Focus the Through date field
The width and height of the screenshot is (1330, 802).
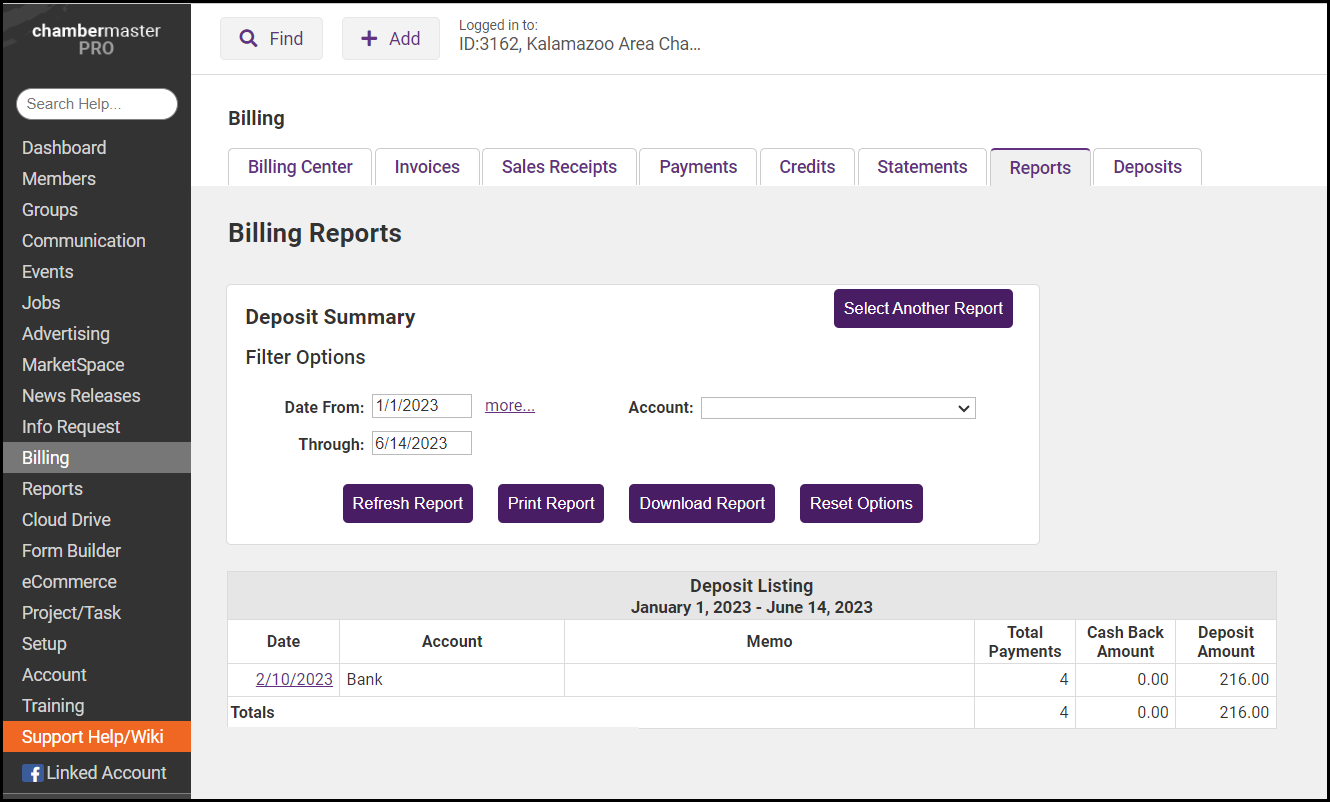(x=421, y=444)
